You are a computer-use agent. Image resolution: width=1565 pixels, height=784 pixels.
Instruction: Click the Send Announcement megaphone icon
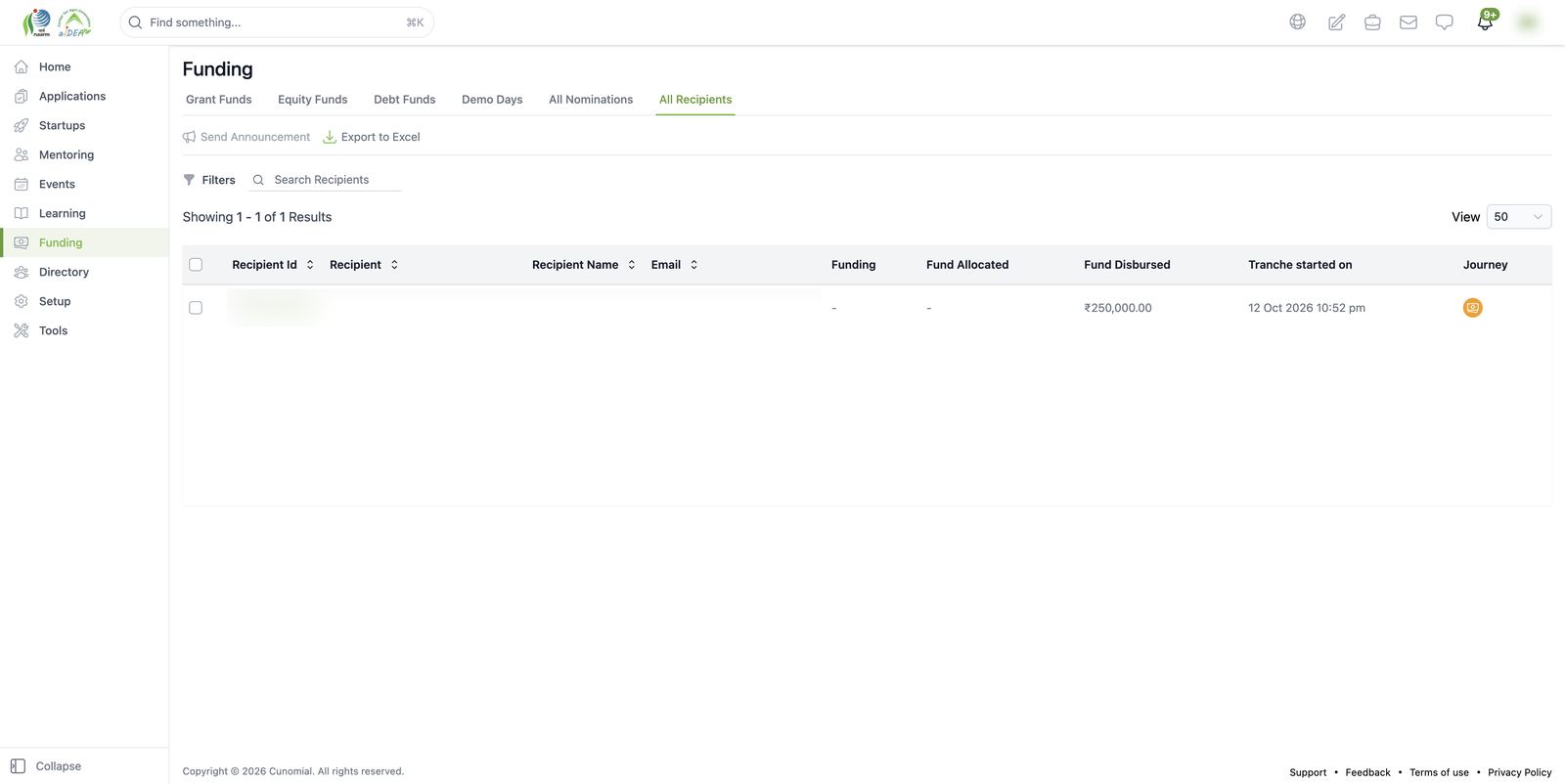pos(189,137)
